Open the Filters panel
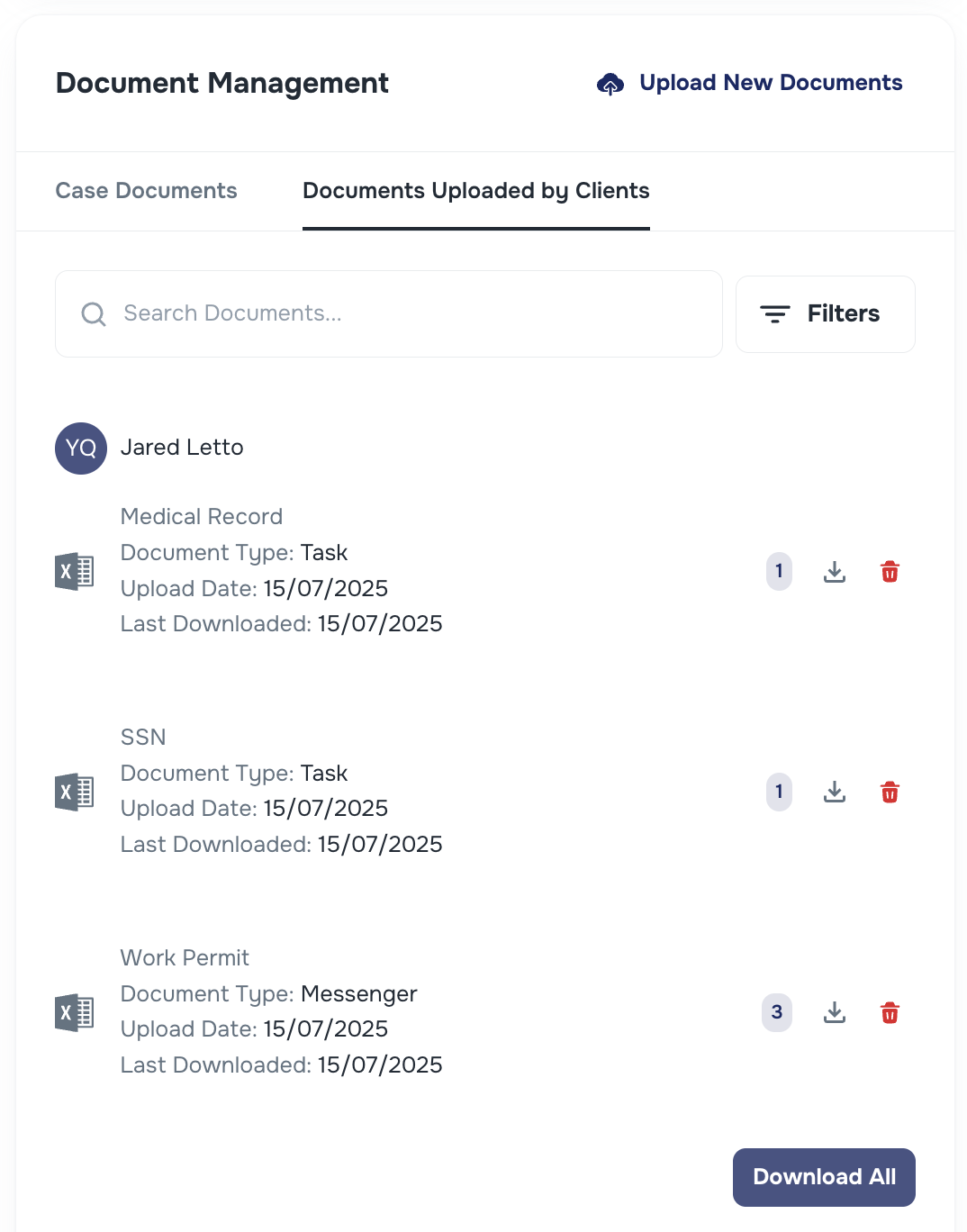This screenshot has width=967, height=1232. tap(824, 313)
